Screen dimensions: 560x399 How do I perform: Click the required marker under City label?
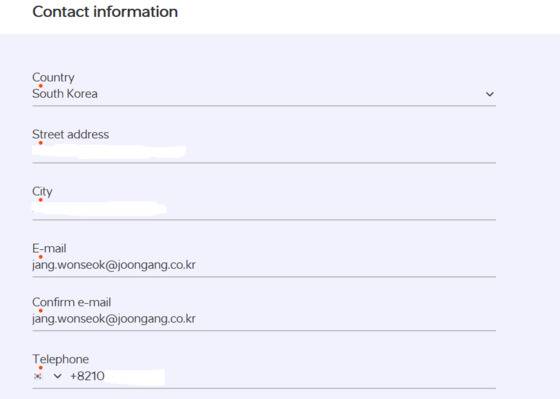40,200
